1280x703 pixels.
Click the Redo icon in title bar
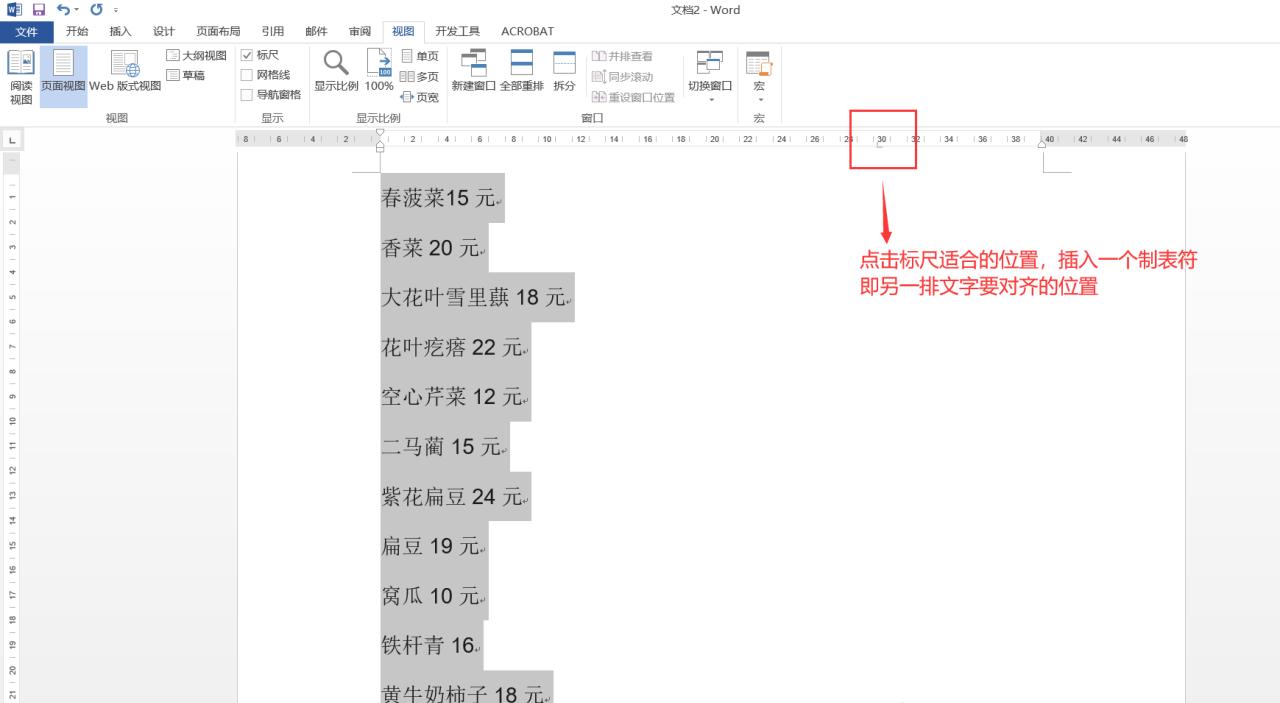[x=96, y=10]
